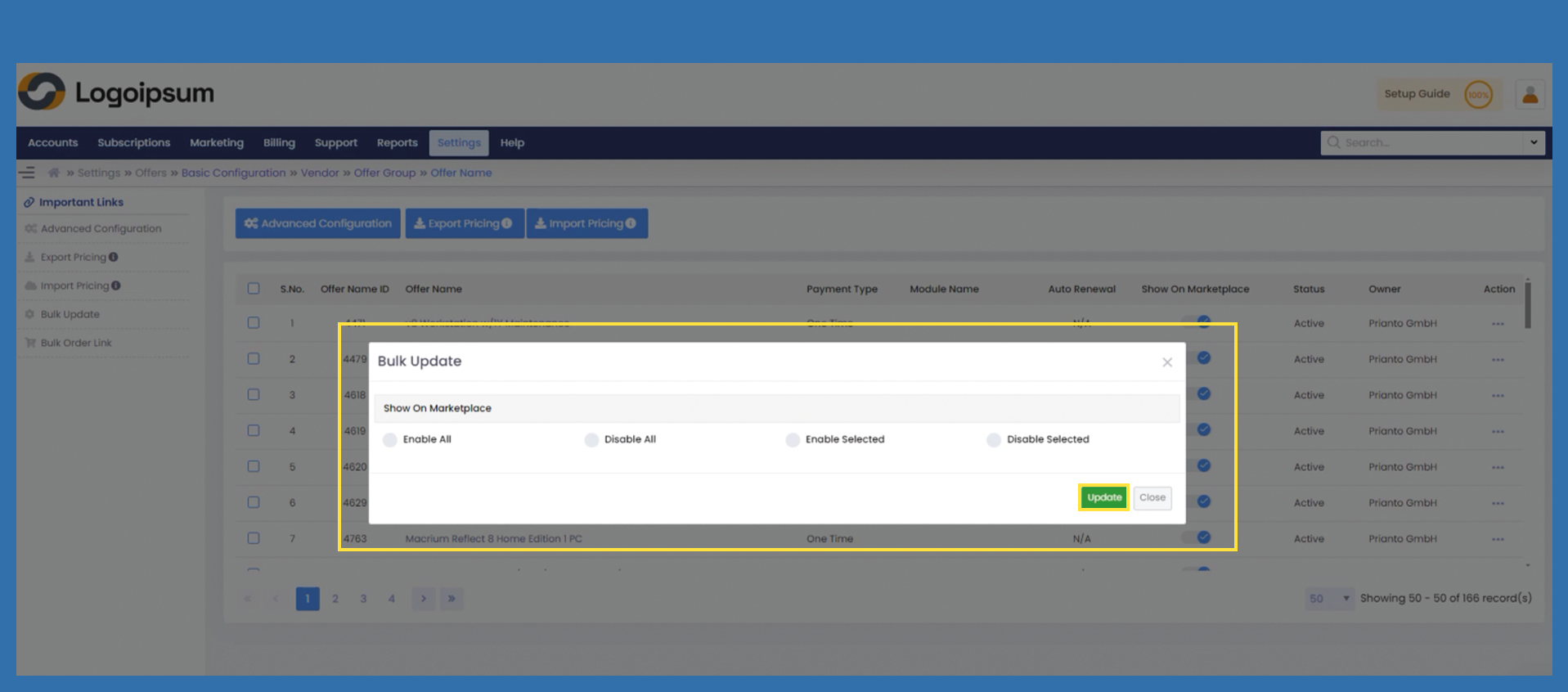Go to next page arrow in pagination
The image size is (1568, 692).
pyautogui.click(x=423, y=599)
